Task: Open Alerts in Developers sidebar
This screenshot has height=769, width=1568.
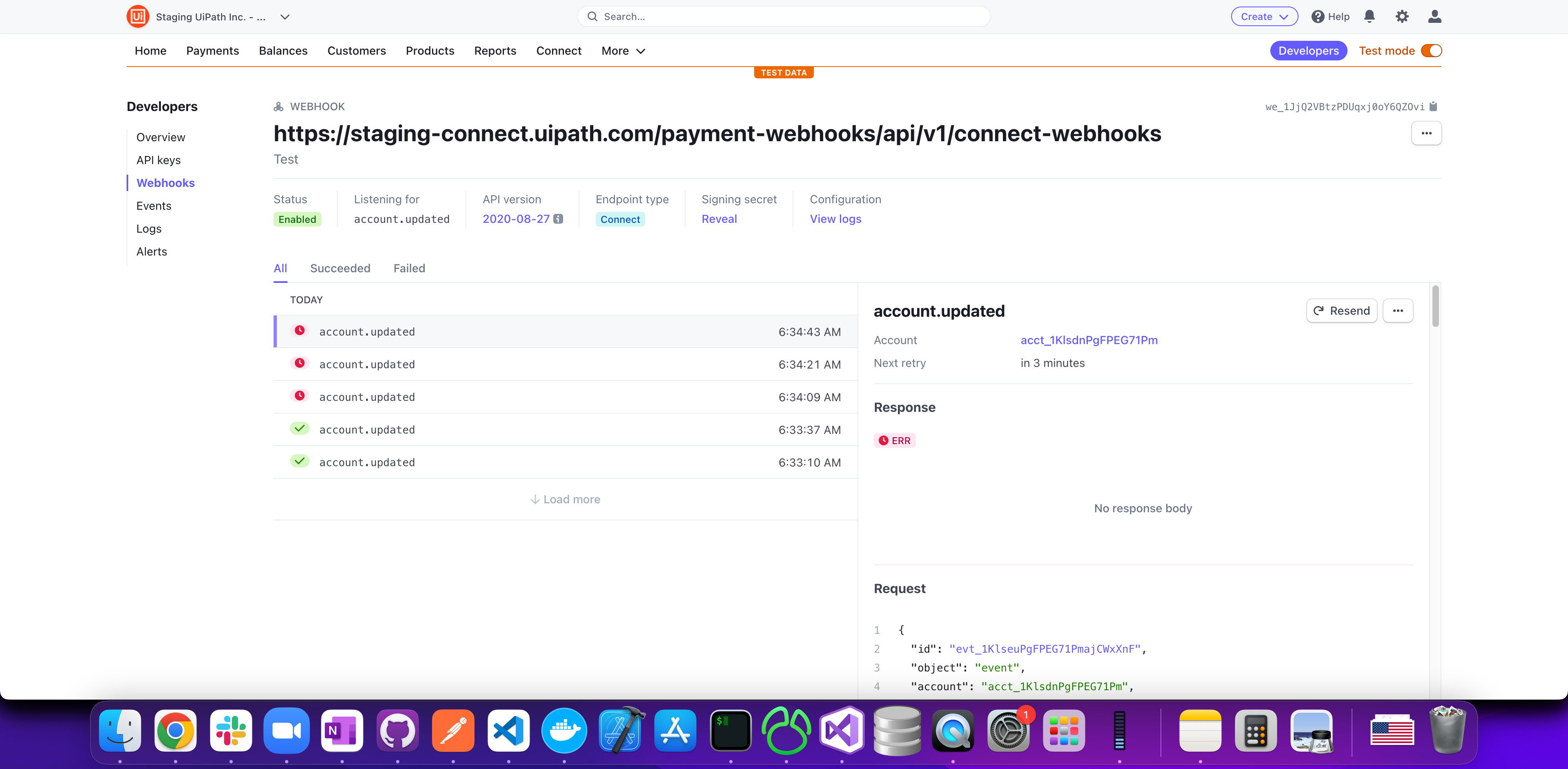Action: 151,251
